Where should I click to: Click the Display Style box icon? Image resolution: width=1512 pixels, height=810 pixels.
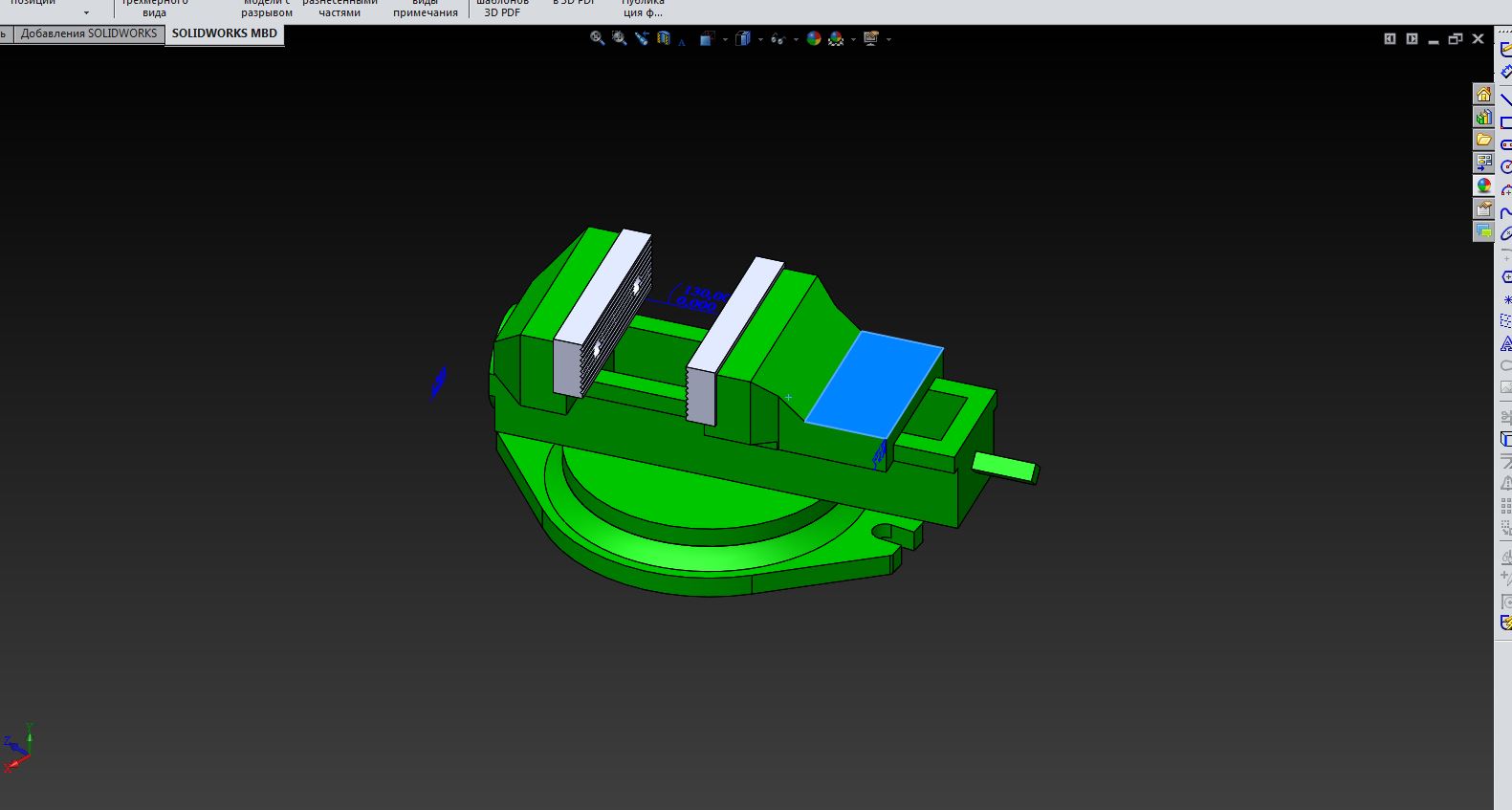coord(742,38)
